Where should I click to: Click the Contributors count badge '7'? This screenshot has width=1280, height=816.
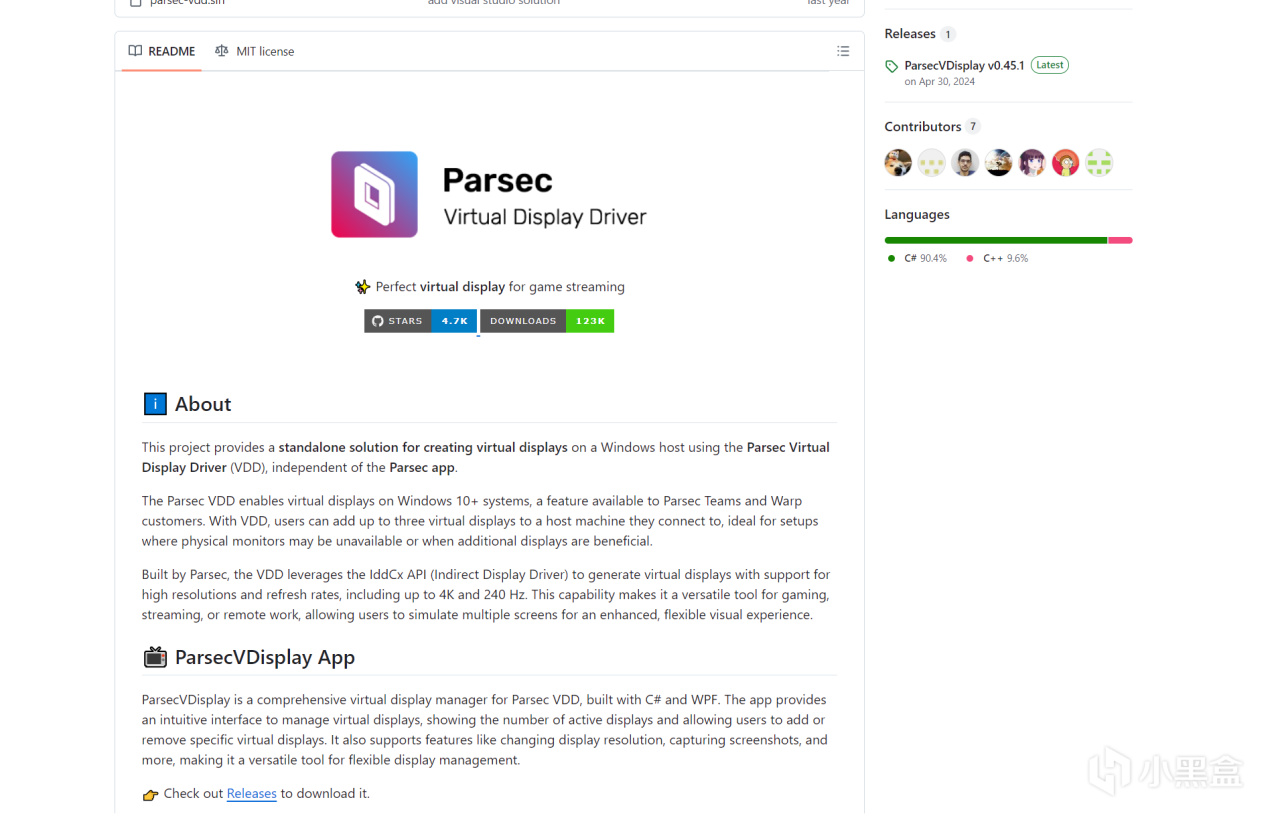[x=973, y=127]
